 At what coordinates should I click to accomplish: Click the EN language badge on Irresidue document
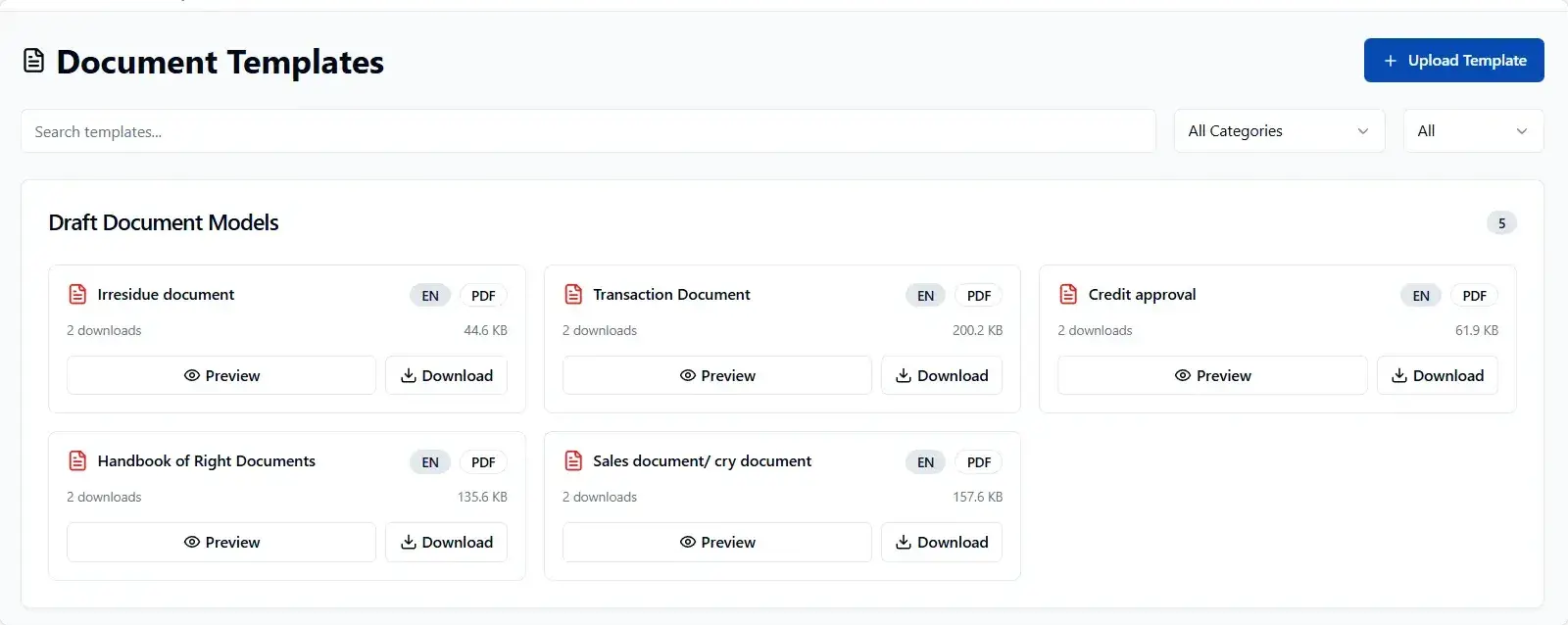(430, 296)
